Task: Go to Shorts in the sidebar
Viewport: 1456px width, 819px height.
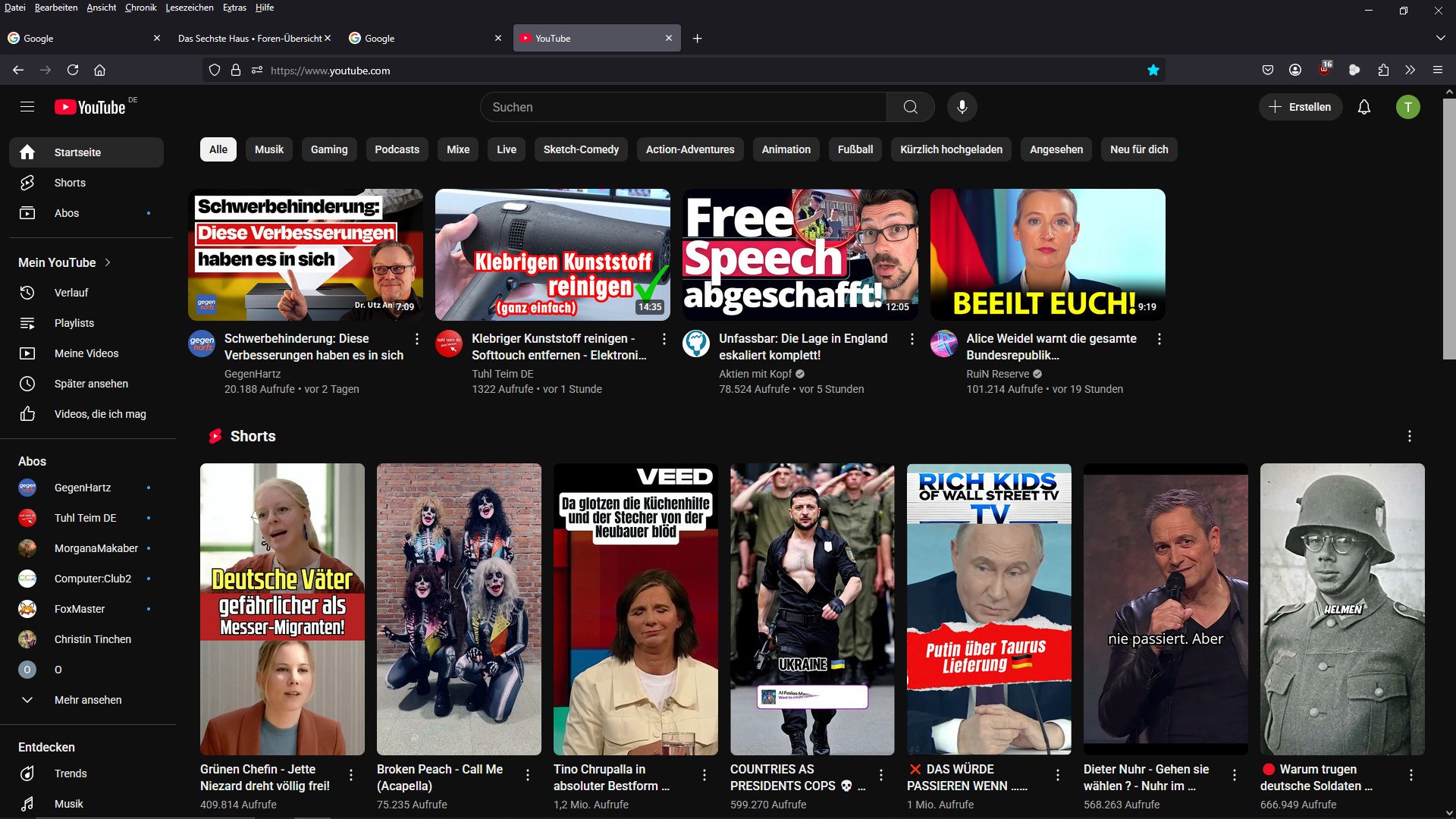Action: (86, 183)
